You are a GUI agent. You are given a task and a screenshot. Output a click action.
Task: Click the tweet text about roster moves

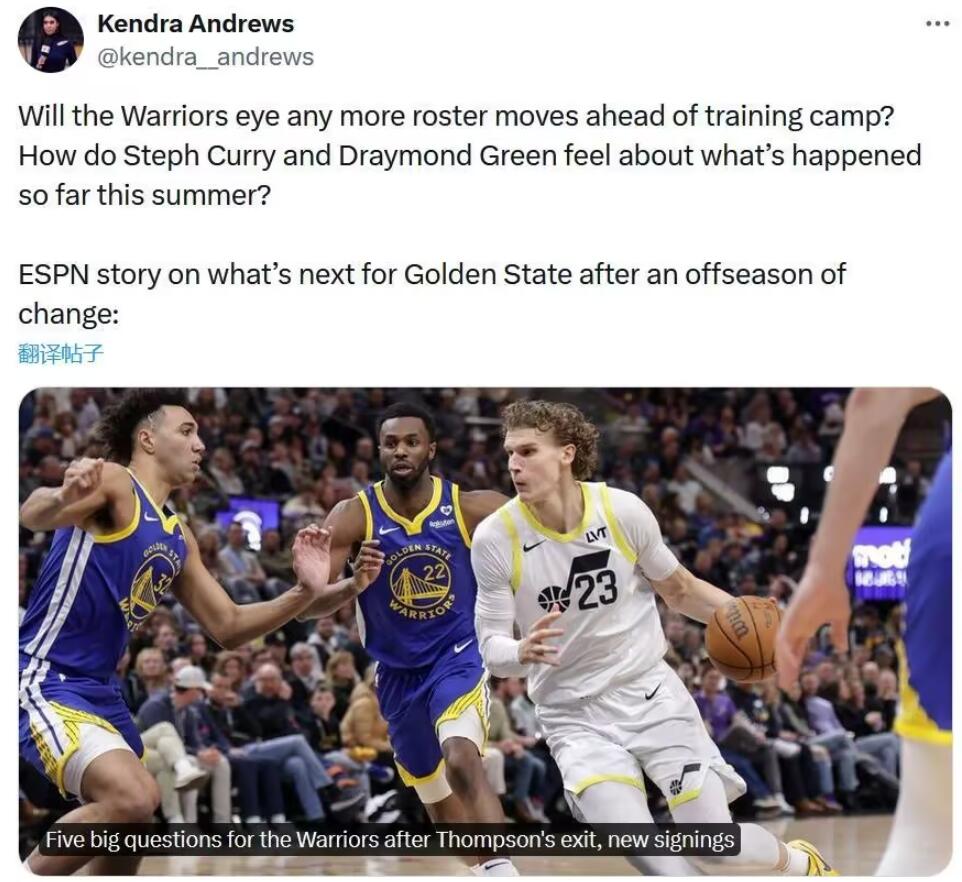point(469,155)
